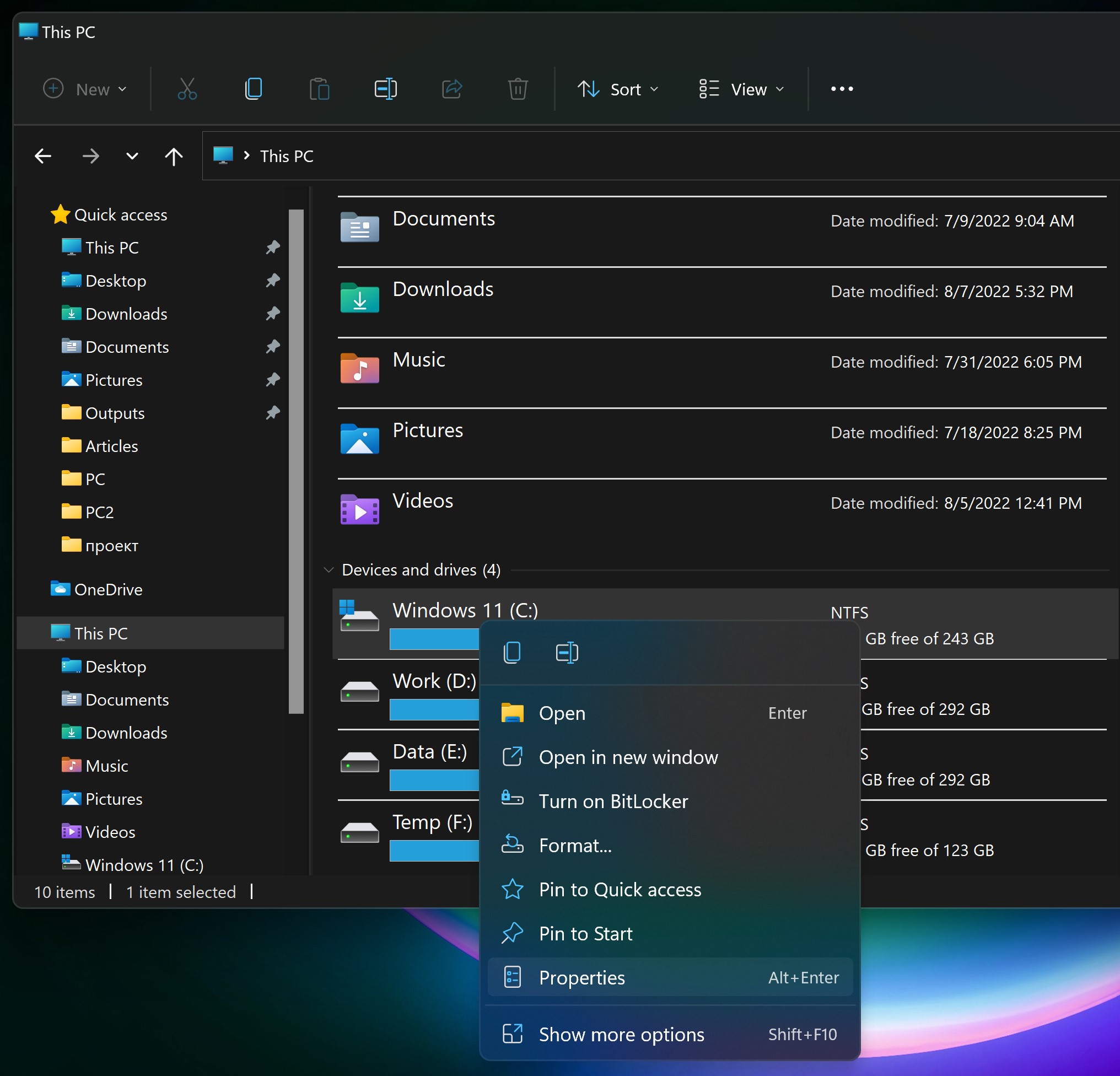The image size is (1120, 1076).
Task: Click the This PC address bar field
Action: 660,156
